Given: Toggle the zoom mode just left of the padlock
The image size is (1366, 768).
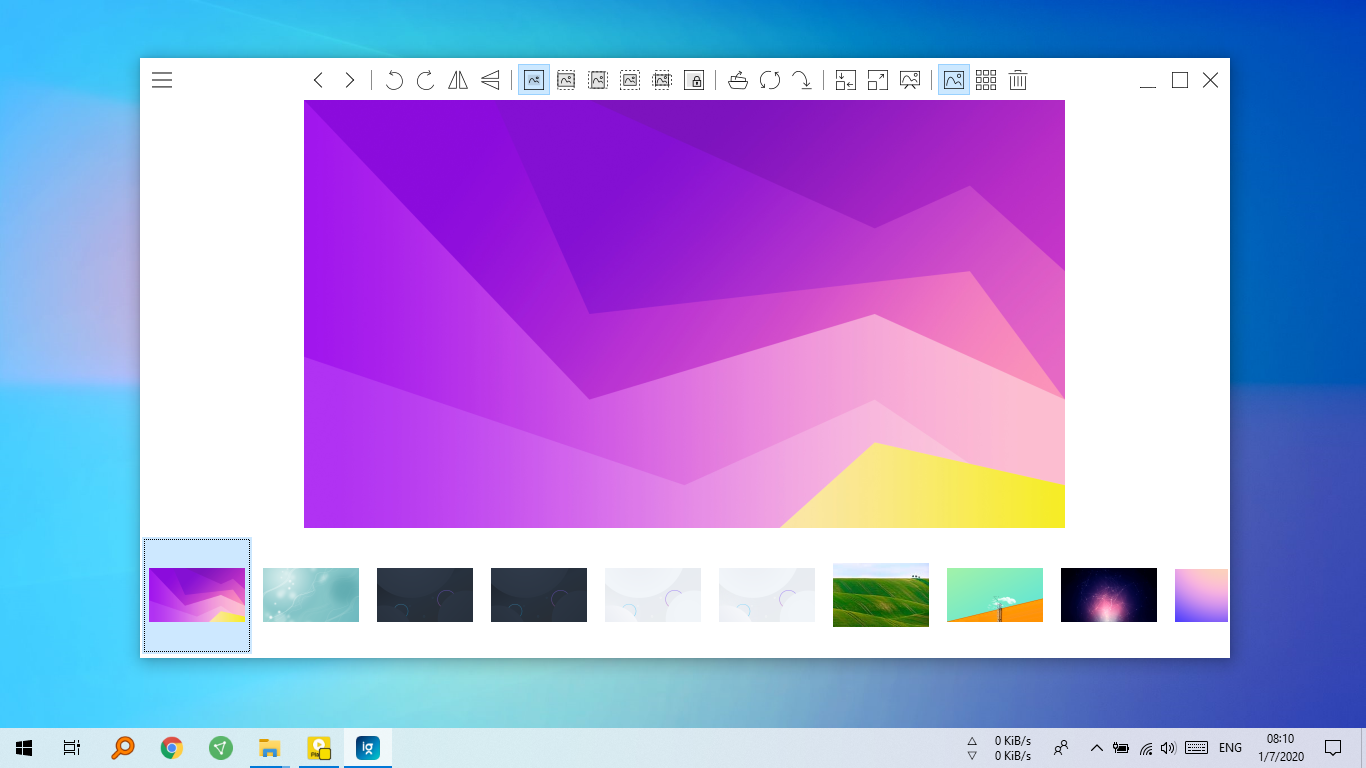Looking at the screenshot, I should (x=662, y=80).
